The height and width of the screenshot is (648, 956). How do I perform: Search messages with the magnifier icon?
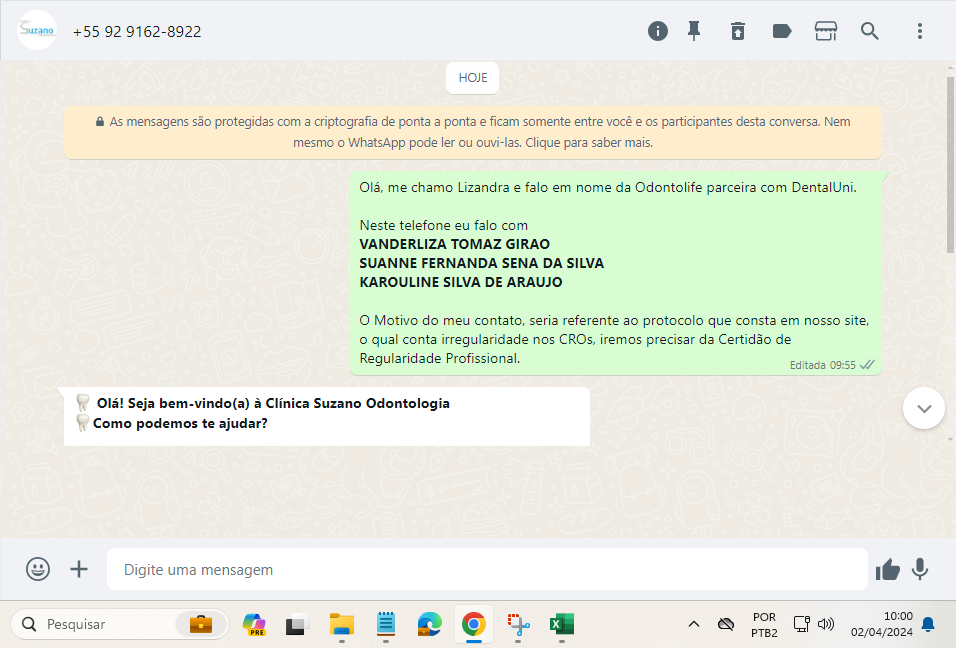tap(869, 31)
